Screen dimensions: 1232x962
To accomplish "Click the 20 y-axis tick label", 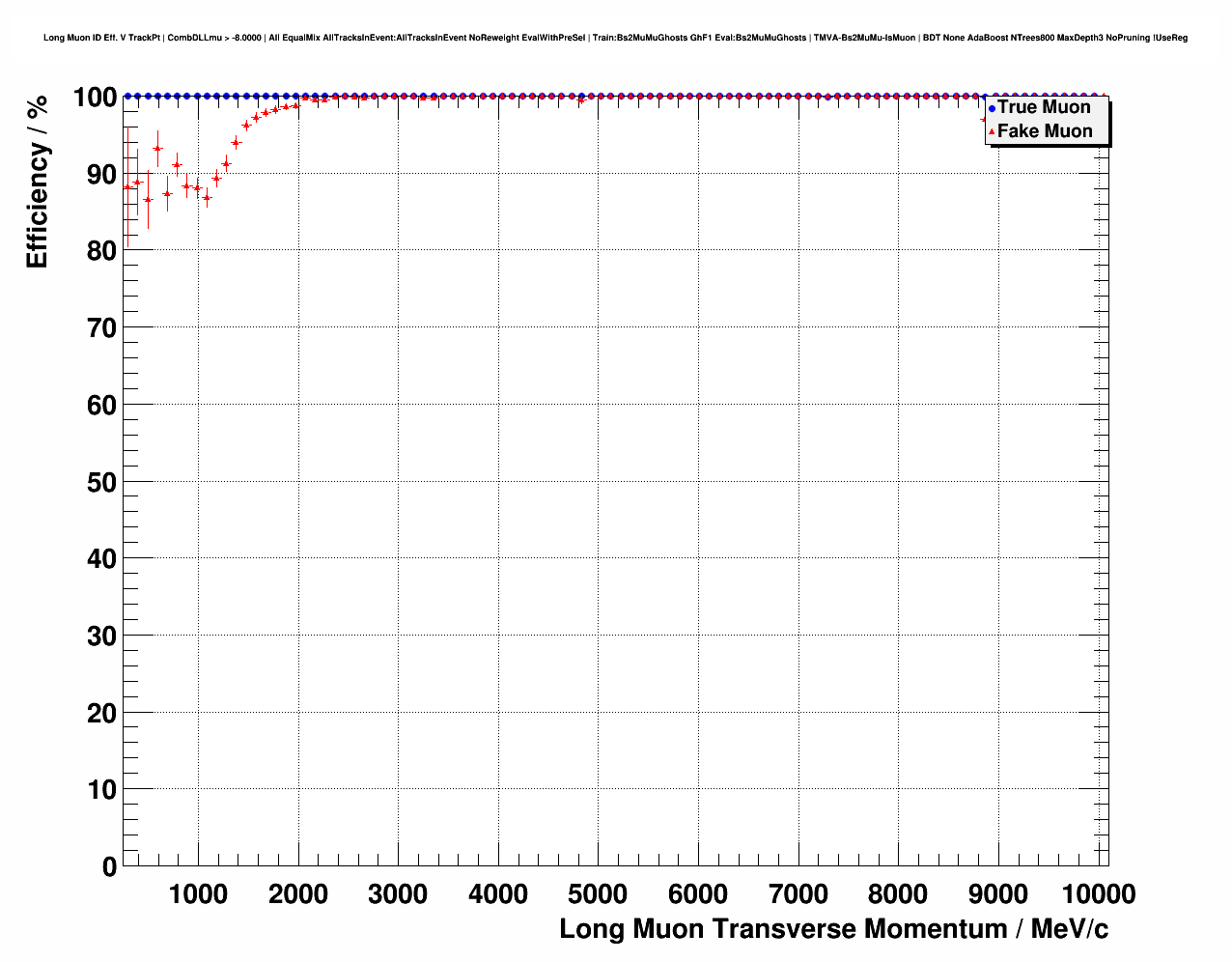I will (101, 713).
